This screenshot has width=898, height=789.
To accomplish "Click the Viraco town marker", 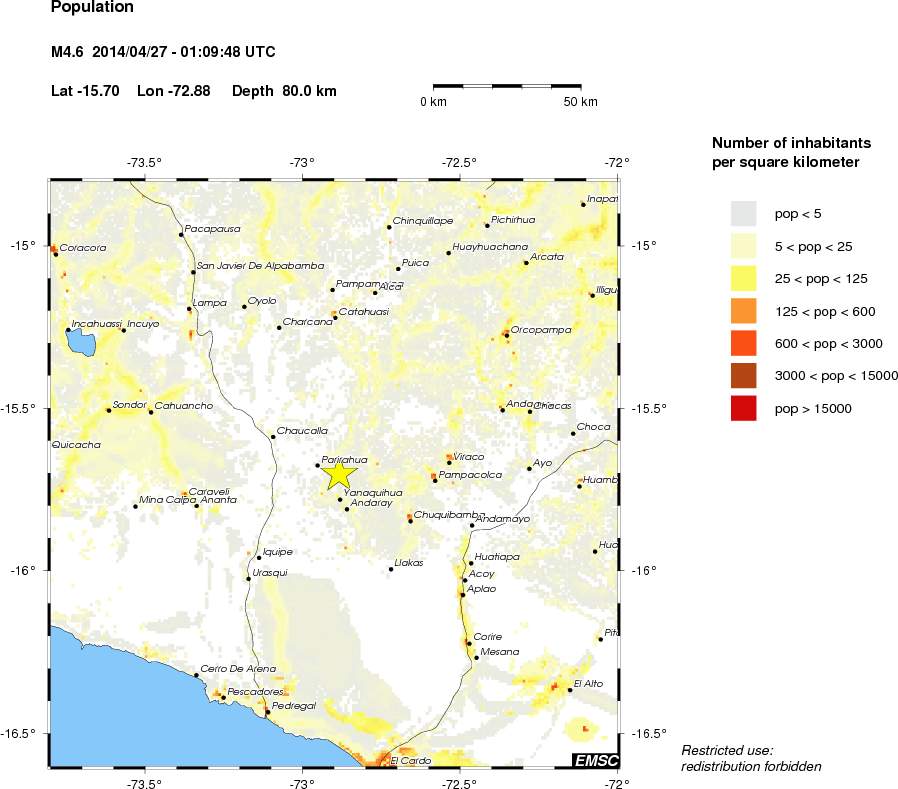I will 449,462.
